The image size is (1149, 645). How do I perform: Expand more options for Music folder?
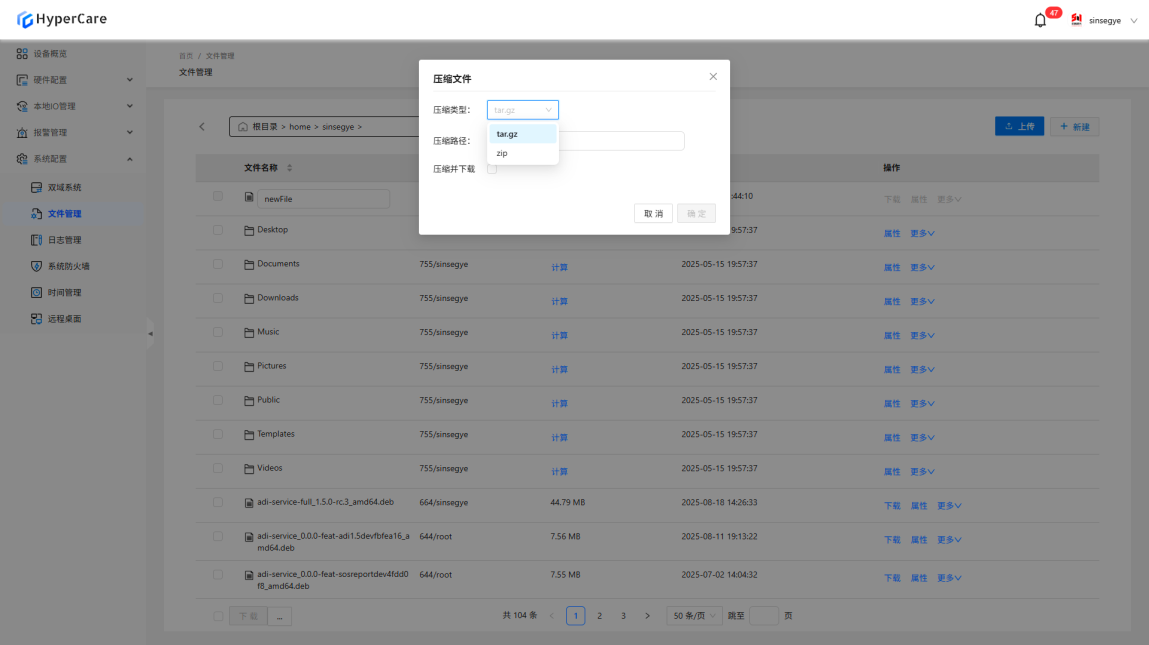tap(922, 336)
